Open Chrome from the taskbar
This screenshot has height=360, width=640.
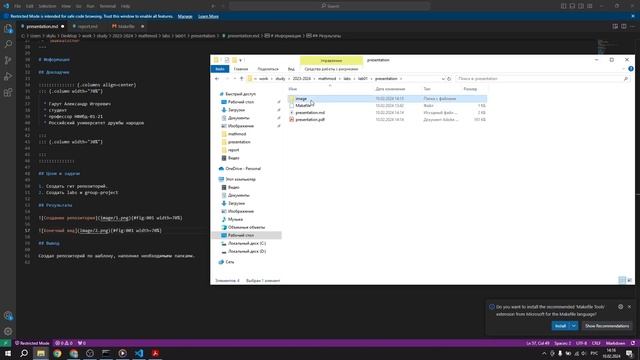click(x=57, y=353)
